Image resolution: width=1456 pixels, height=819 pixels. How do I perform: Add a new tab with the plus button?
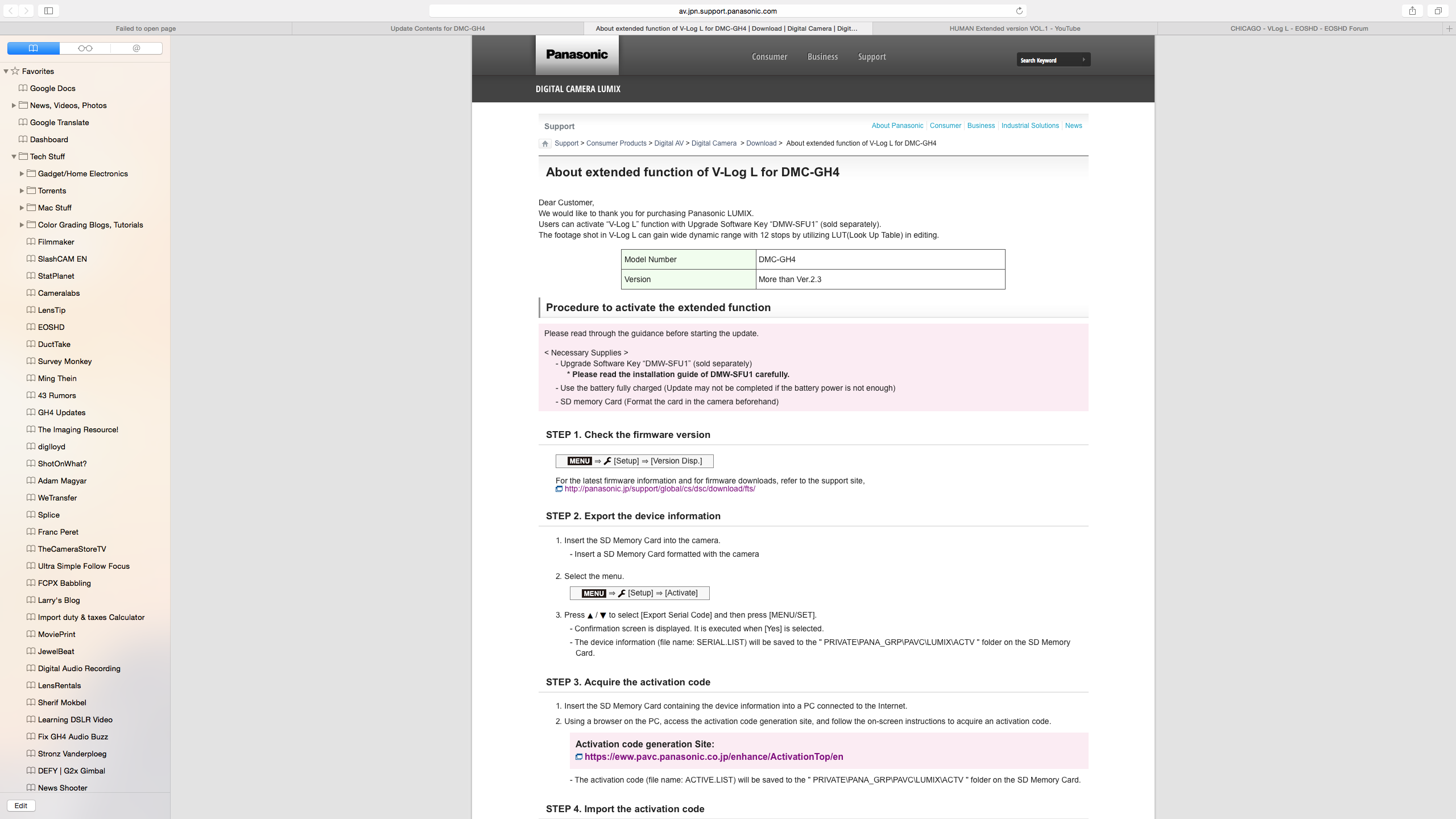tap(1449, 28)
